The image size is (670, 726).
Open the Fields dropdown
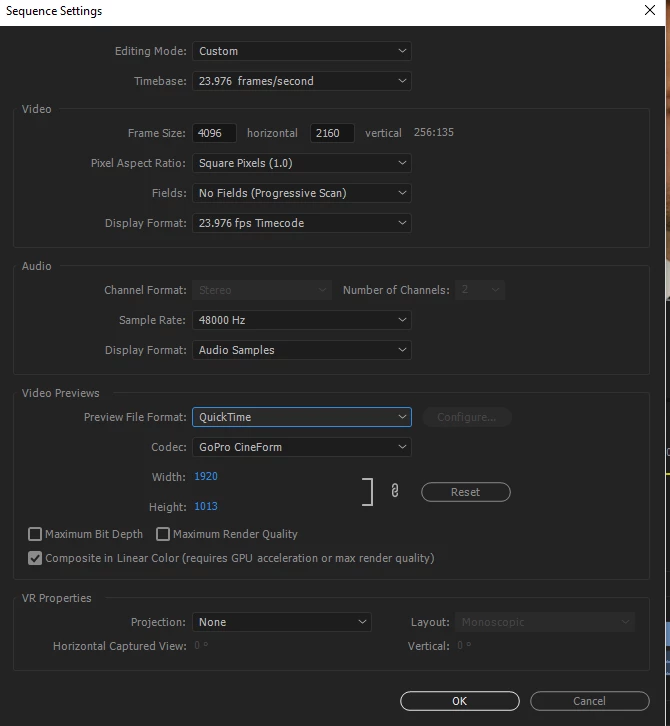(x=302, y=193)
